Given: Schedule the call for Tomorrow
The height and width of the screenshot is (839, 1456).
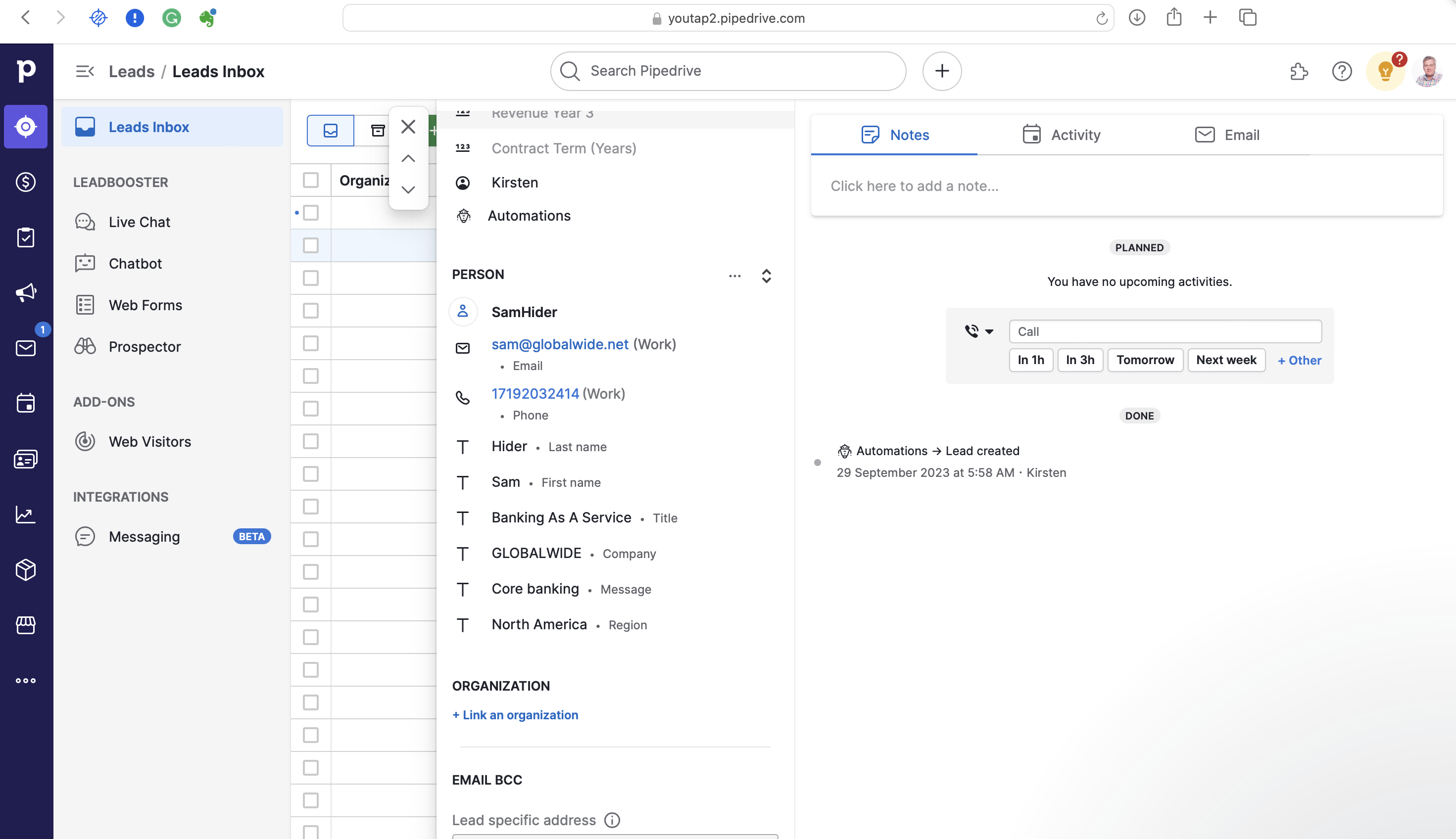Looking at the screenshot, I should pos(1145,360).
